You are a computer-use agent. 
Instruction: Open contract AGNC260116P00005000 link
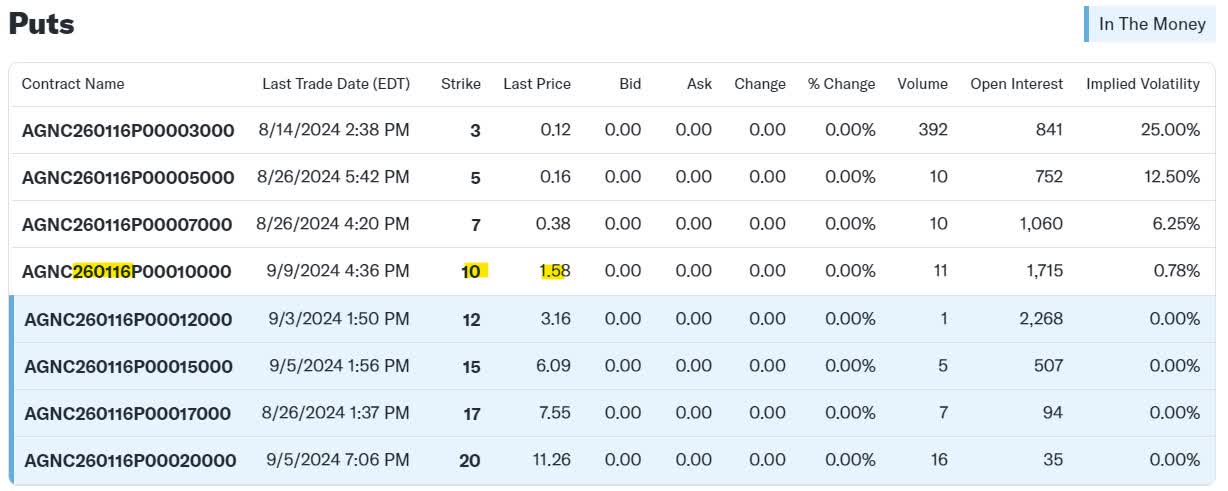pos(128,177)
